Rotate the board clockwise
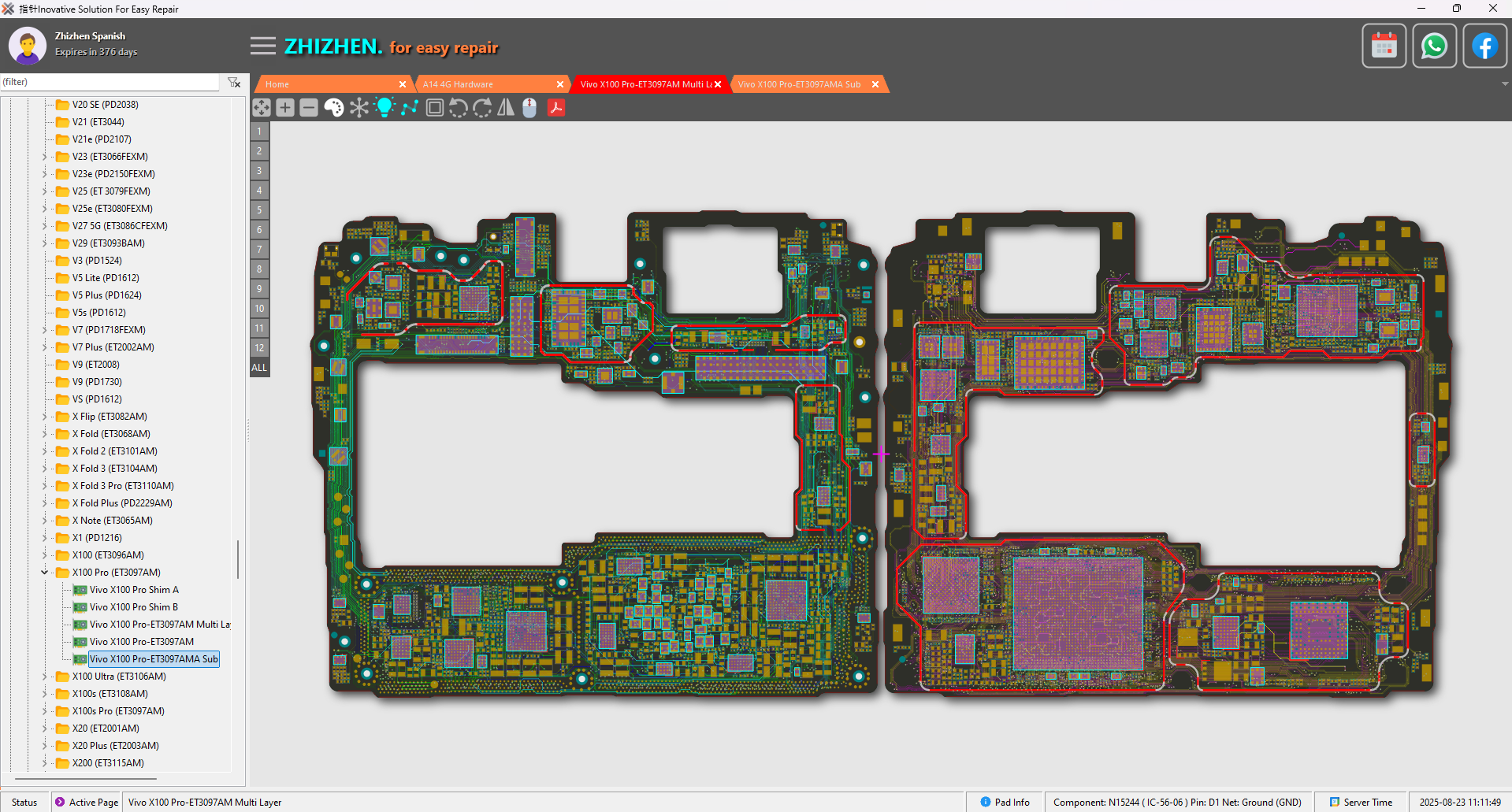Viewport: 1512px width, 812px height. pos(482,108)
